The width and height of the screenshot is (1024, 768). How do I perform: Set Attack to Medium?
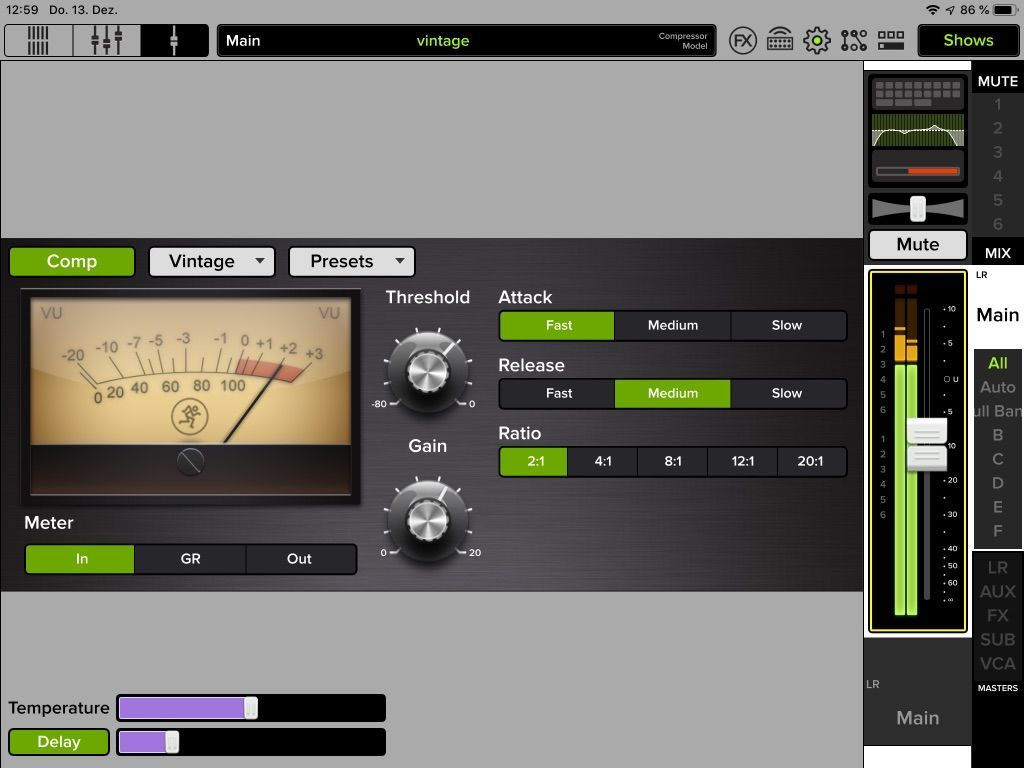click(x=673, y=325)
